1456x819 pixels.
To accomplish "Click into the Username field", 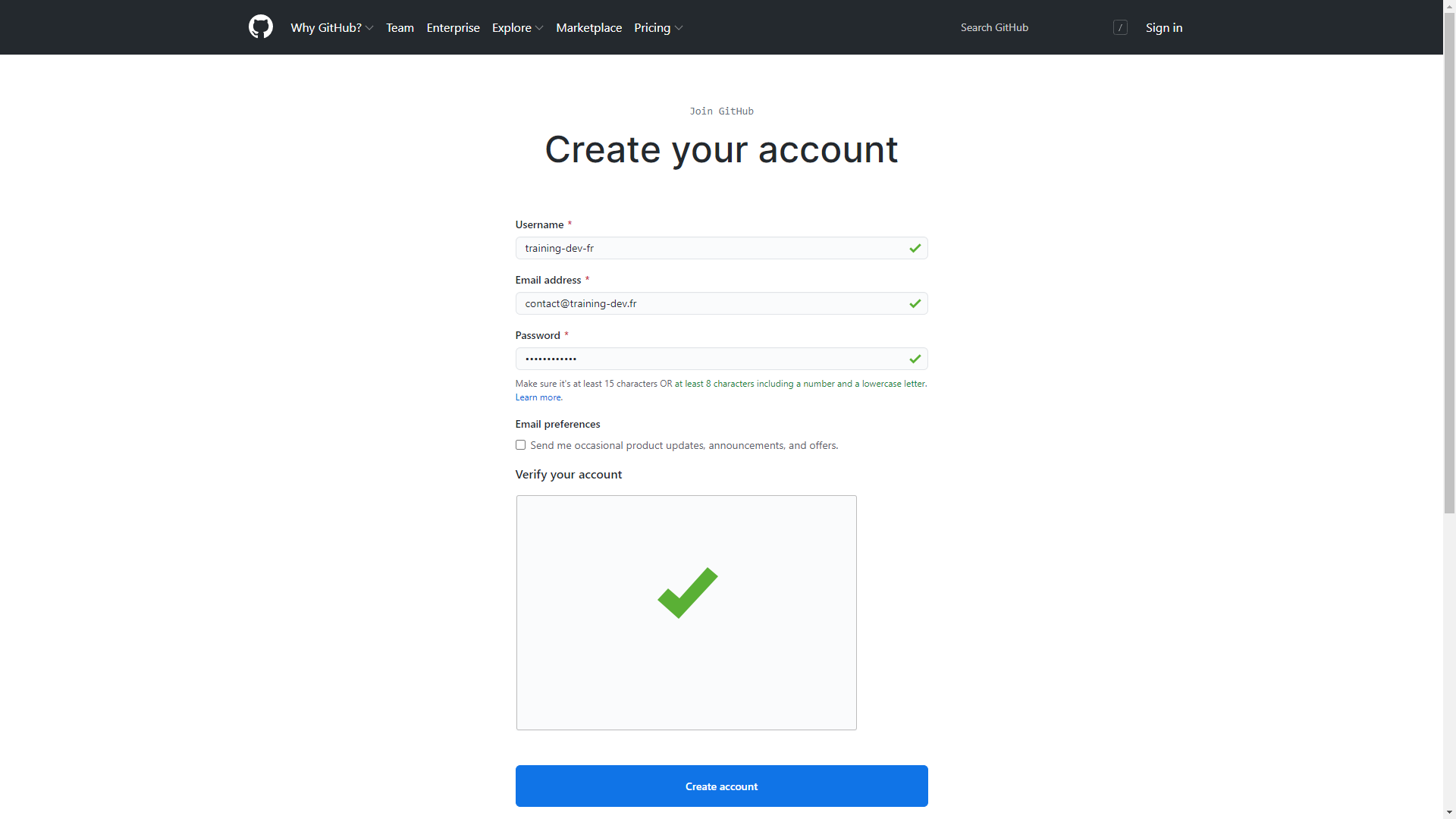I will coord(721,248).
